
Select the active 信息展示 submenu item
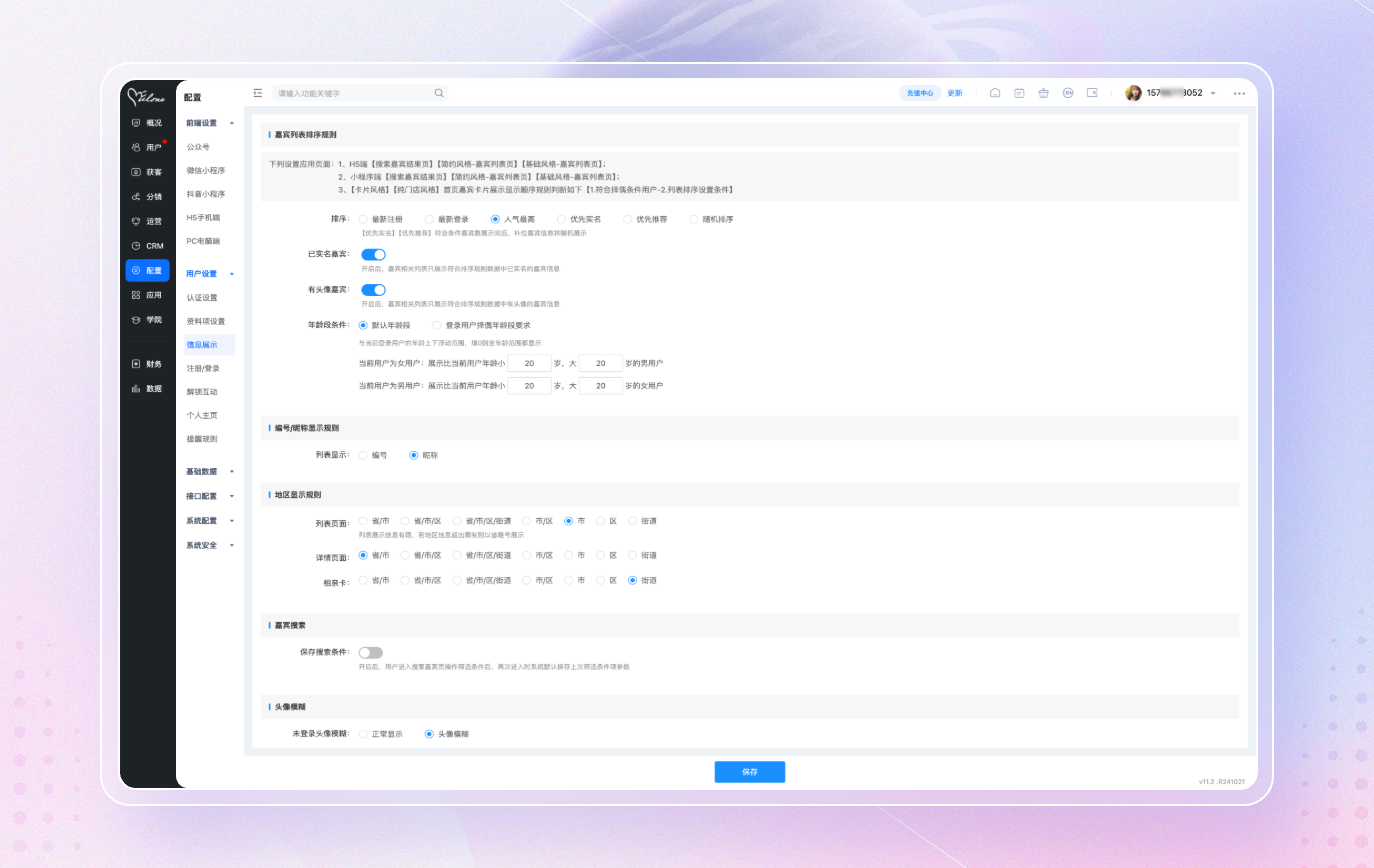point(209,345)
